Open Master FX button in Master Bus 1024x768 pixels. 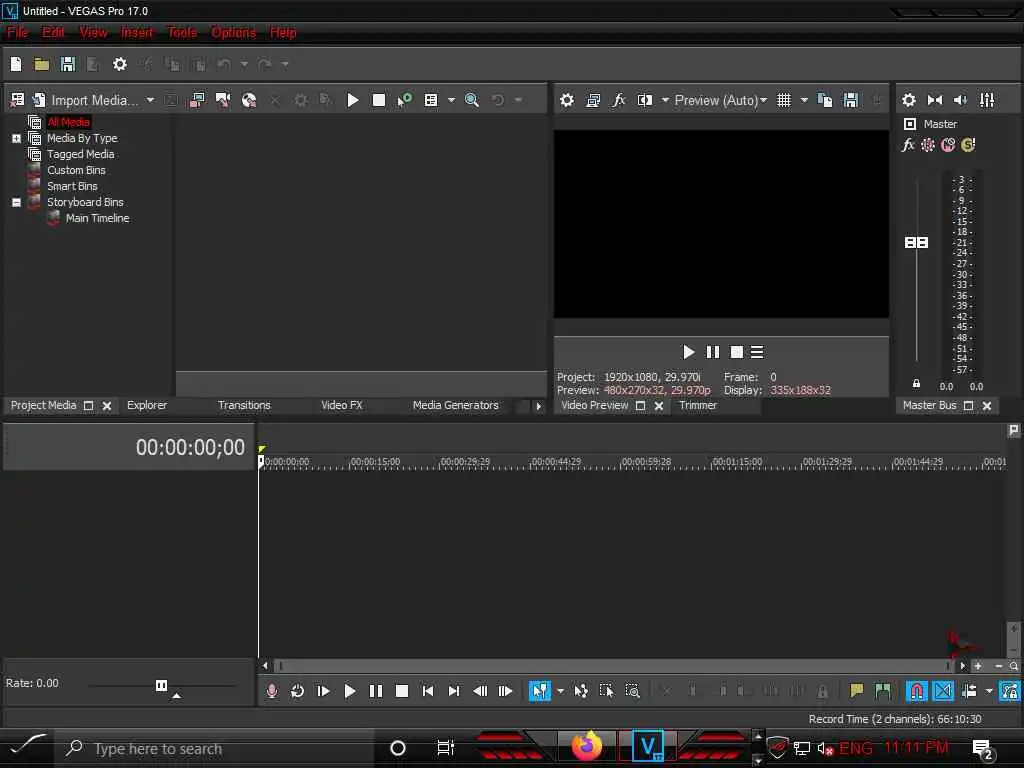click(x=908, y=145)
